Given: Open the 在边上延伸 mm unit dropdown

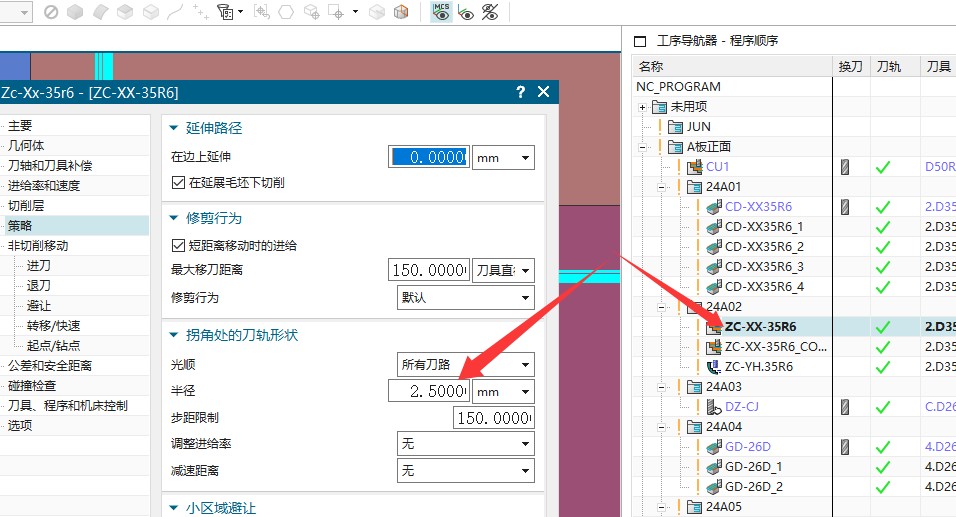Looking at the screenshot, I should [504, 157].
